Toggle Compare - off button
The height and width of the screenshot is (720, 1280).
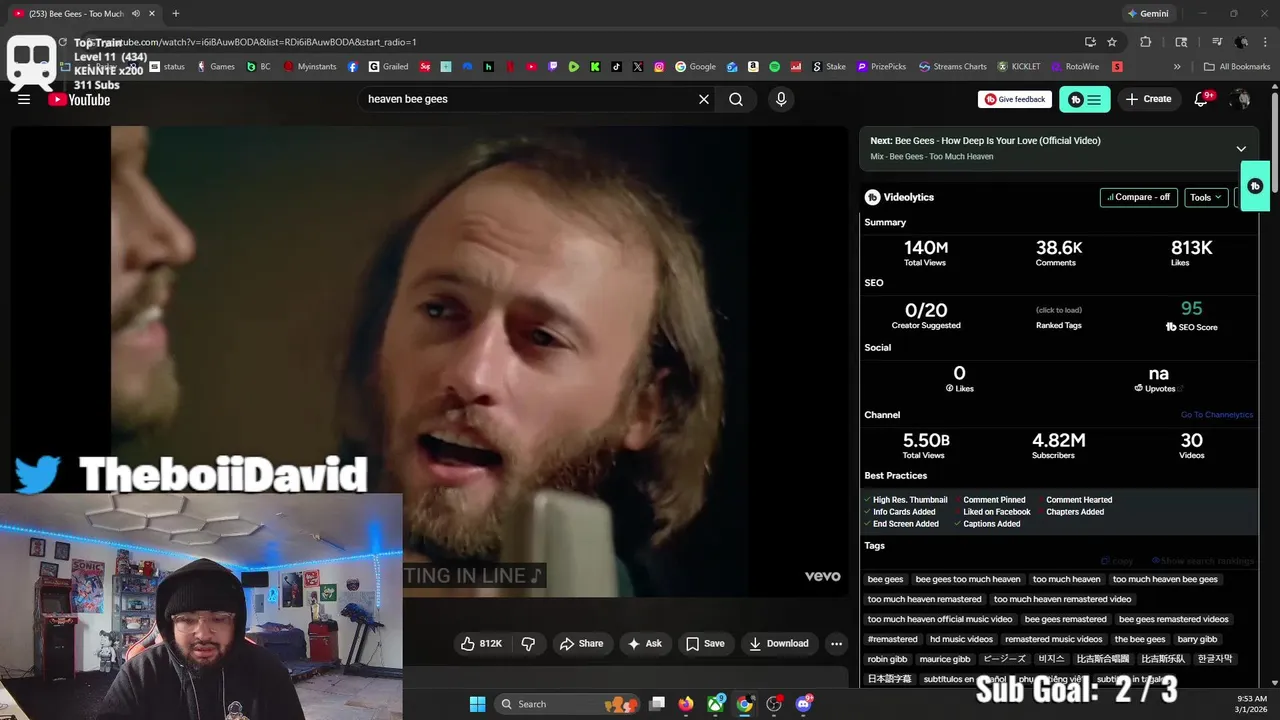point(1139,197)
